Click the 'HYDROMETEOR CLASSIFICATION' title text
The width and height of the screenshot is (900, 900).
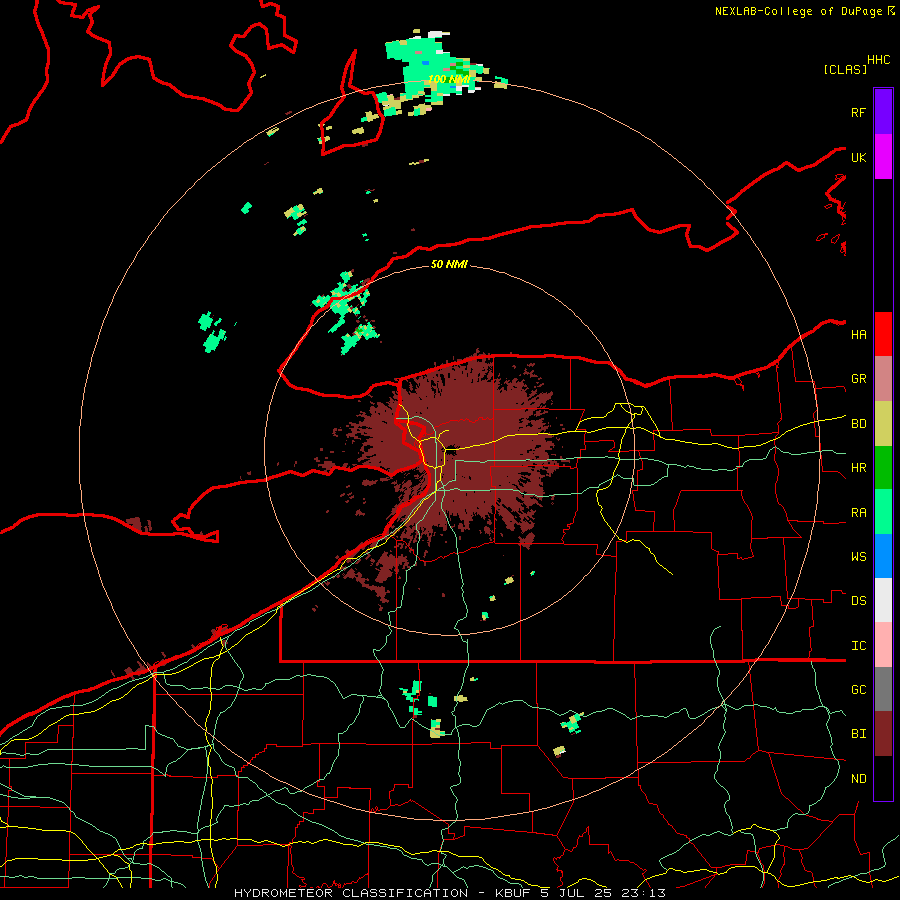(351, 893)
